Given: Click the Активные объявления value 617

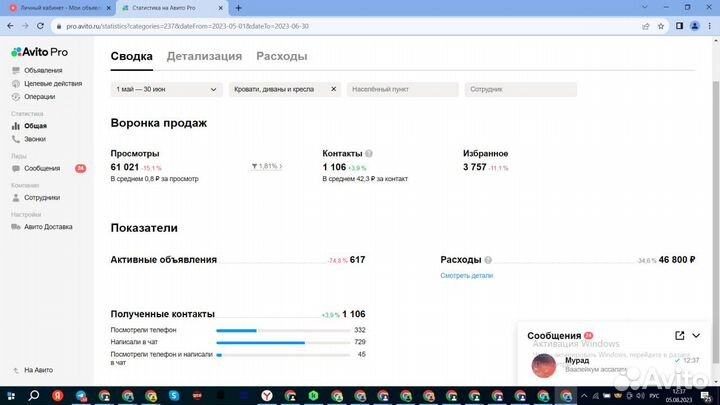Looking at the screenshot, I should tap(357, 260).
